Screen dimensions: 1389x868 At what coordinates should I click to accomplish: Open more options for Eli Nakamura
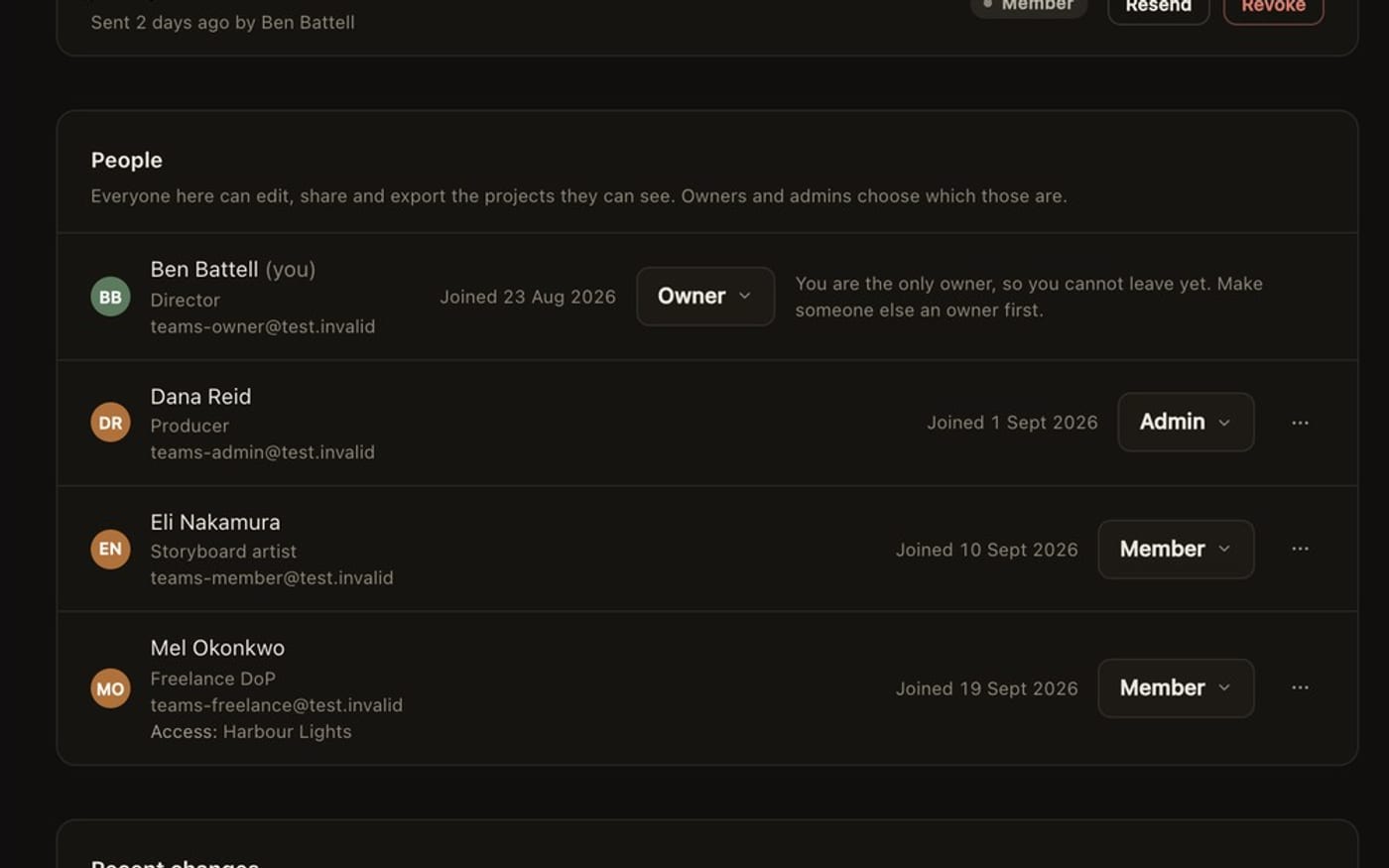tap(1300, 549)
